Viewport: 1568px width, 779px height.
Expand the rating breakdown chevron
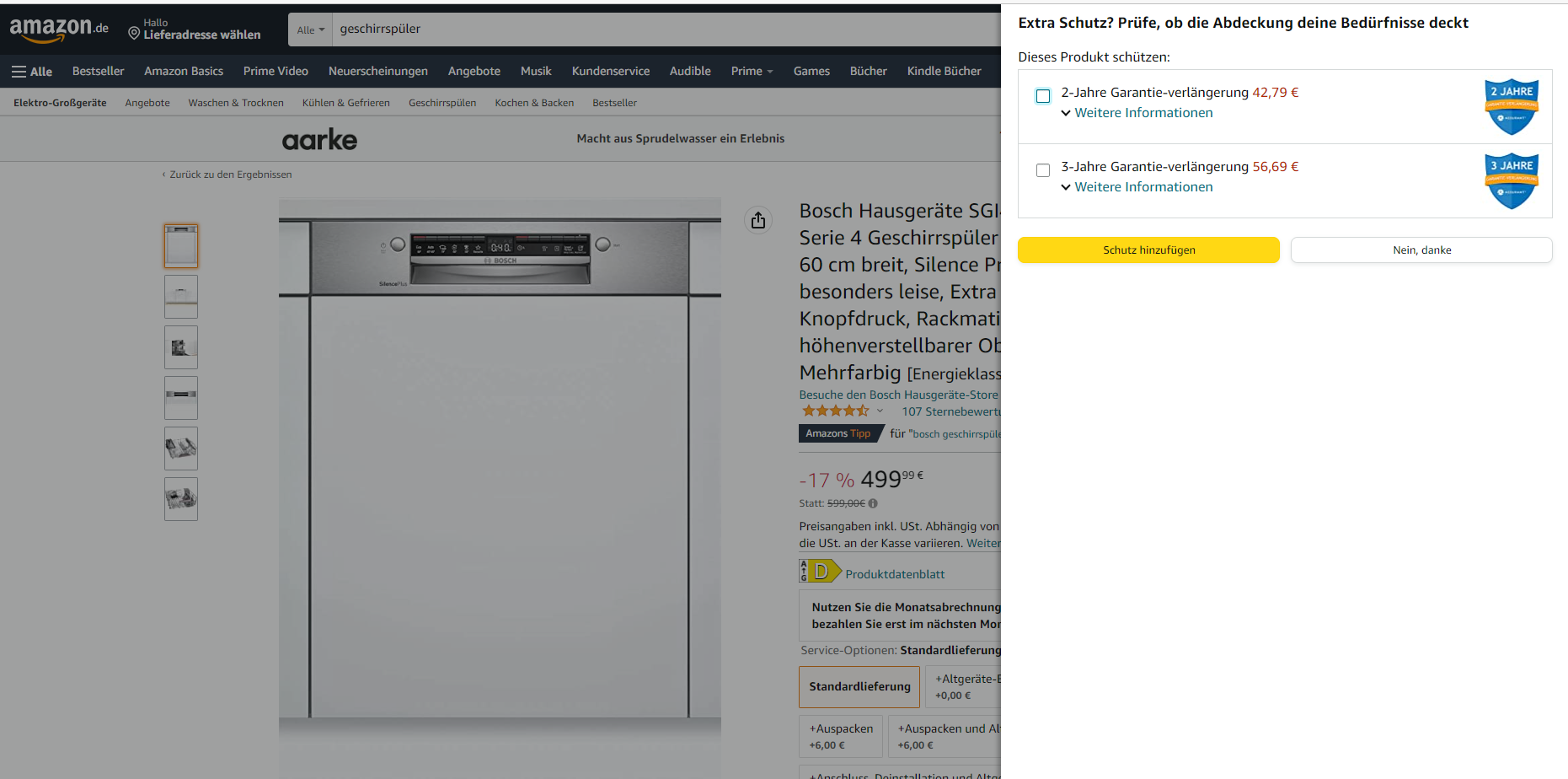click(880, 411)
